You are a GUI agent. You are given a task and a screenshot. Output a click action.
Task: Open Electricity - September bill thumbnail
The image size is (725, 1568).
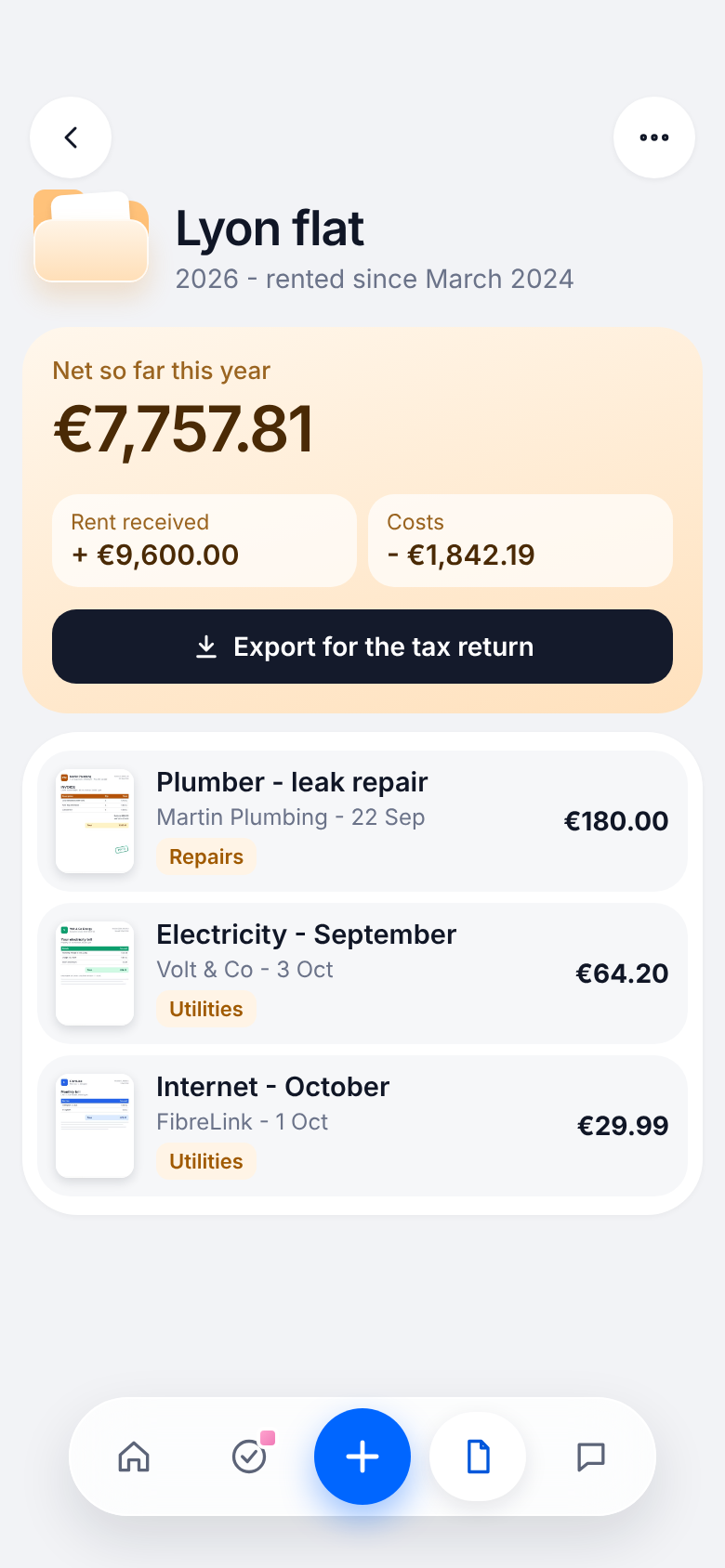(x=95, y=973)
